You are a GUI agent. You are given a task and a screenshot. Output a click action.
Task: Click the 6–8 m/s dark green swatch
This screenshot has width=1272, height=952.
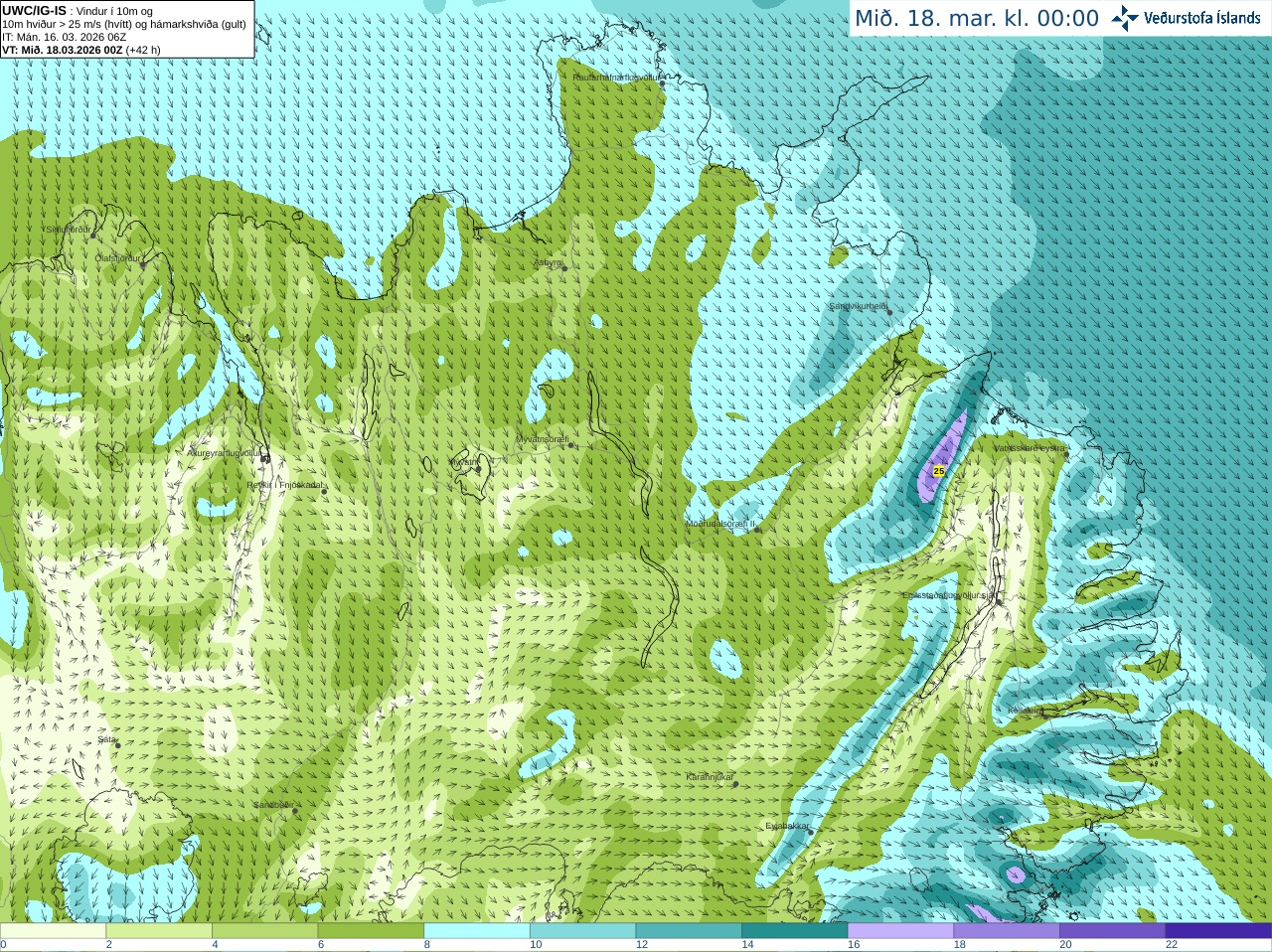(371, 931)
